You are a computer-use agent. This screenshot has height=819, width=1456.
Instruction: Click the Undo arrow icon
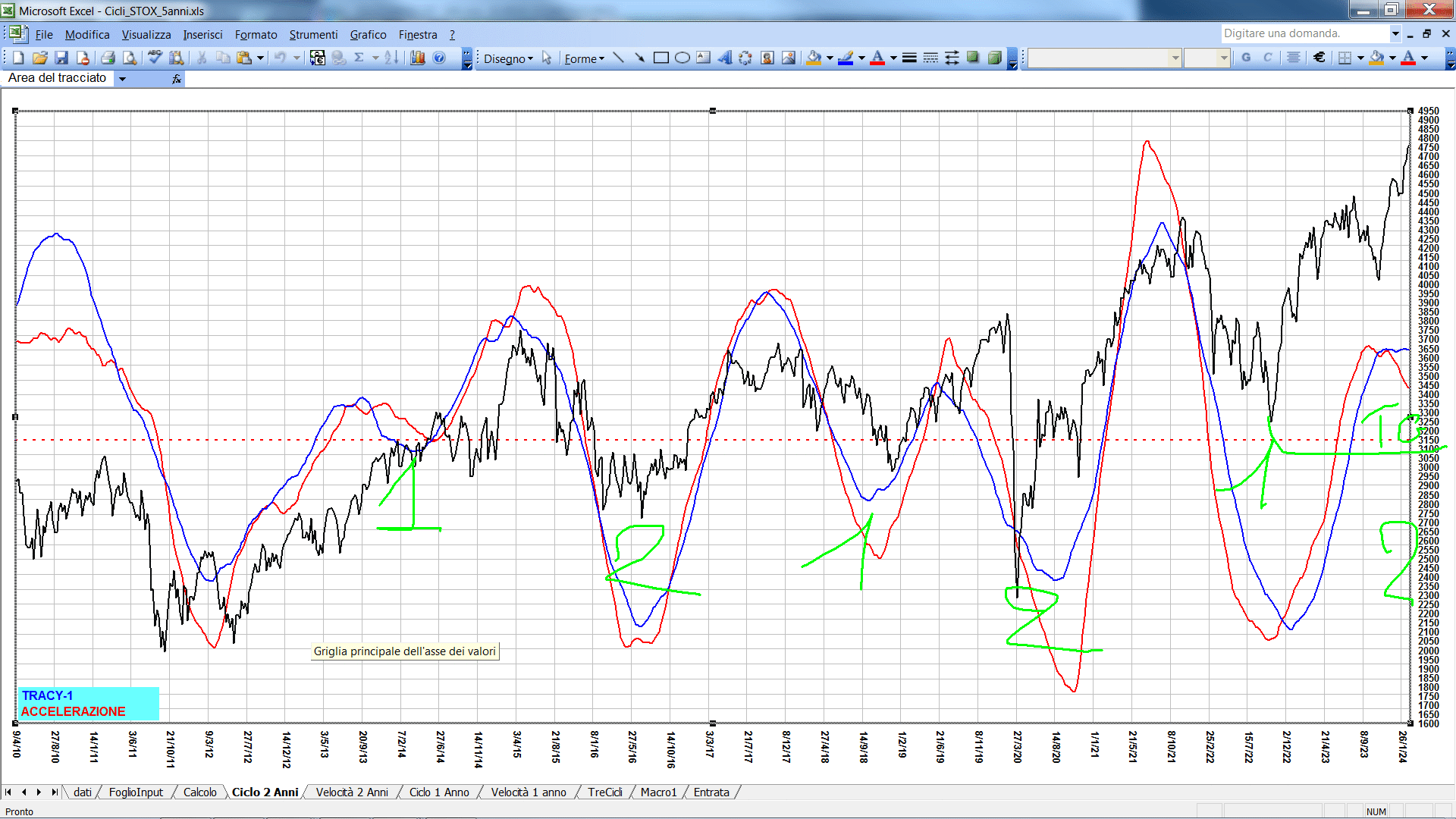280,58
